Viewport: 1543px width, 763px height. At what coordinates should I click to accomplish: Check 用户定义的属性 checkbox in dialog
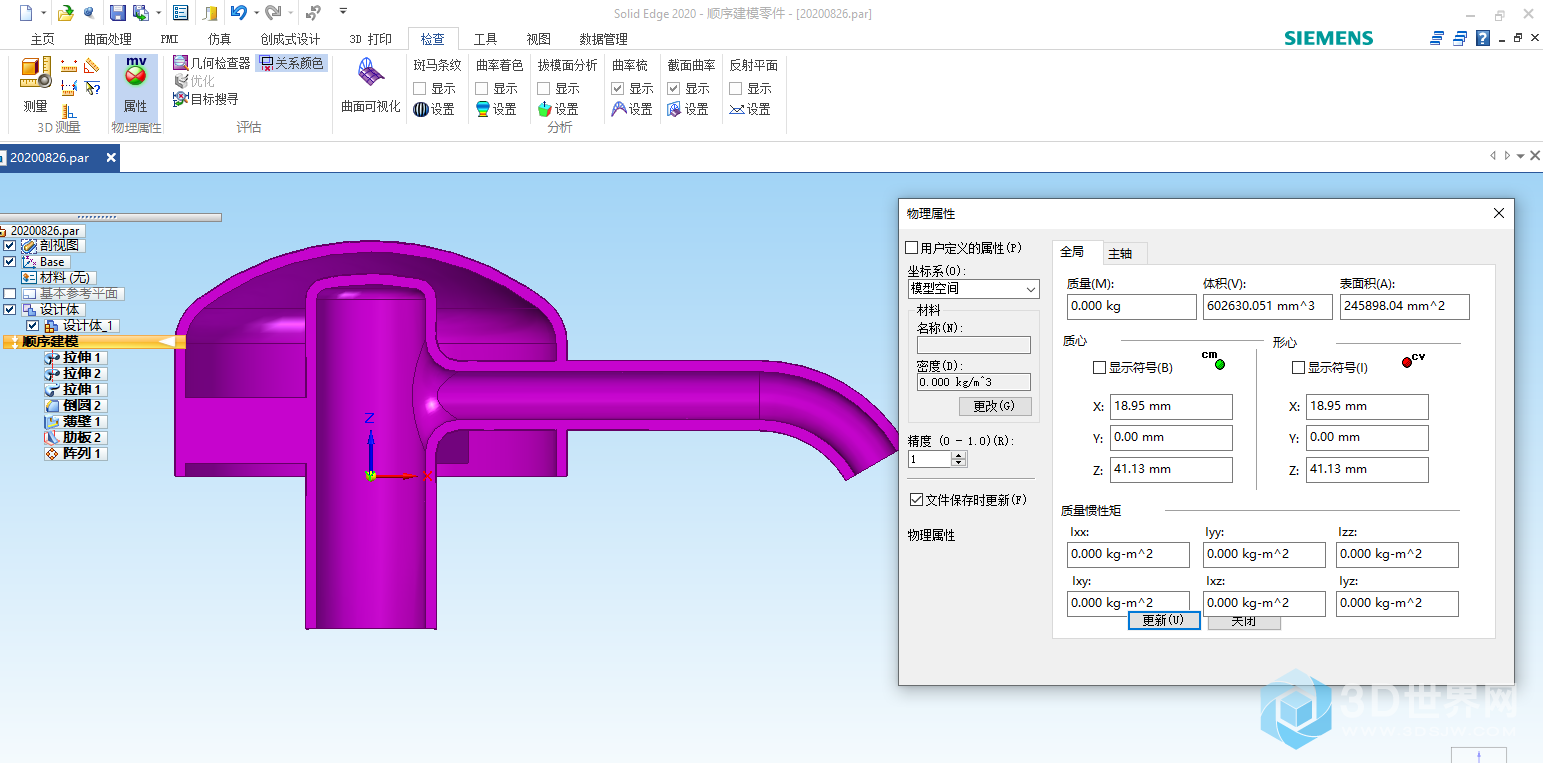tap(911, 248)
